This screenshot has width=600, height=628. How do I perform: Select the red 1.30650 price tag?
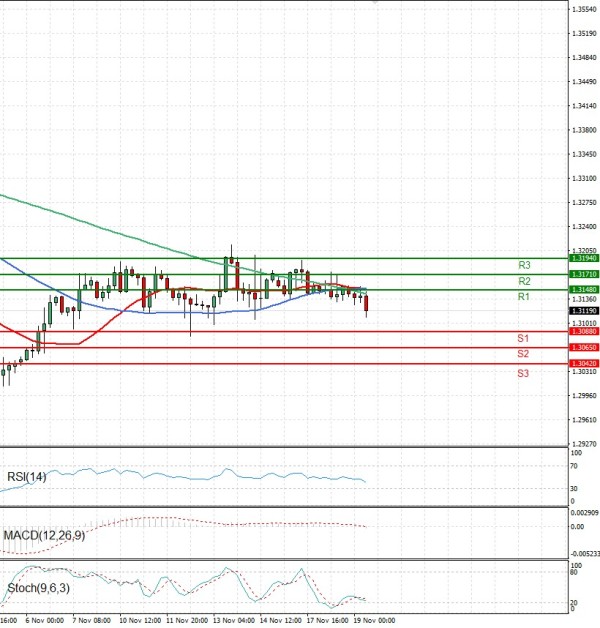[x=584, y=347]
